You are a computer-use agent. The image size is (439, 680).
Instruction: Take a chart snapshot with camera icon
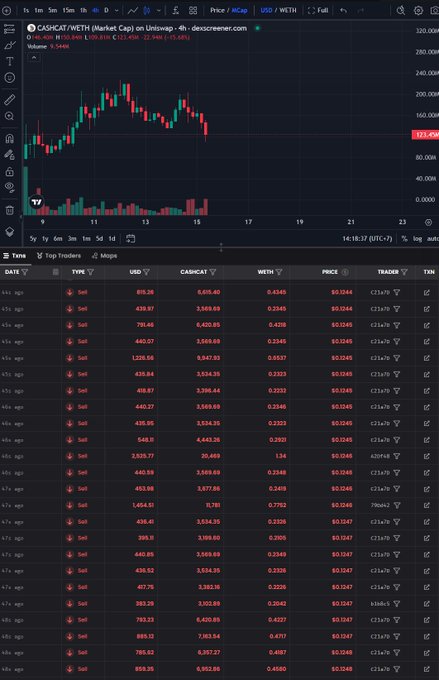point(434,10)
